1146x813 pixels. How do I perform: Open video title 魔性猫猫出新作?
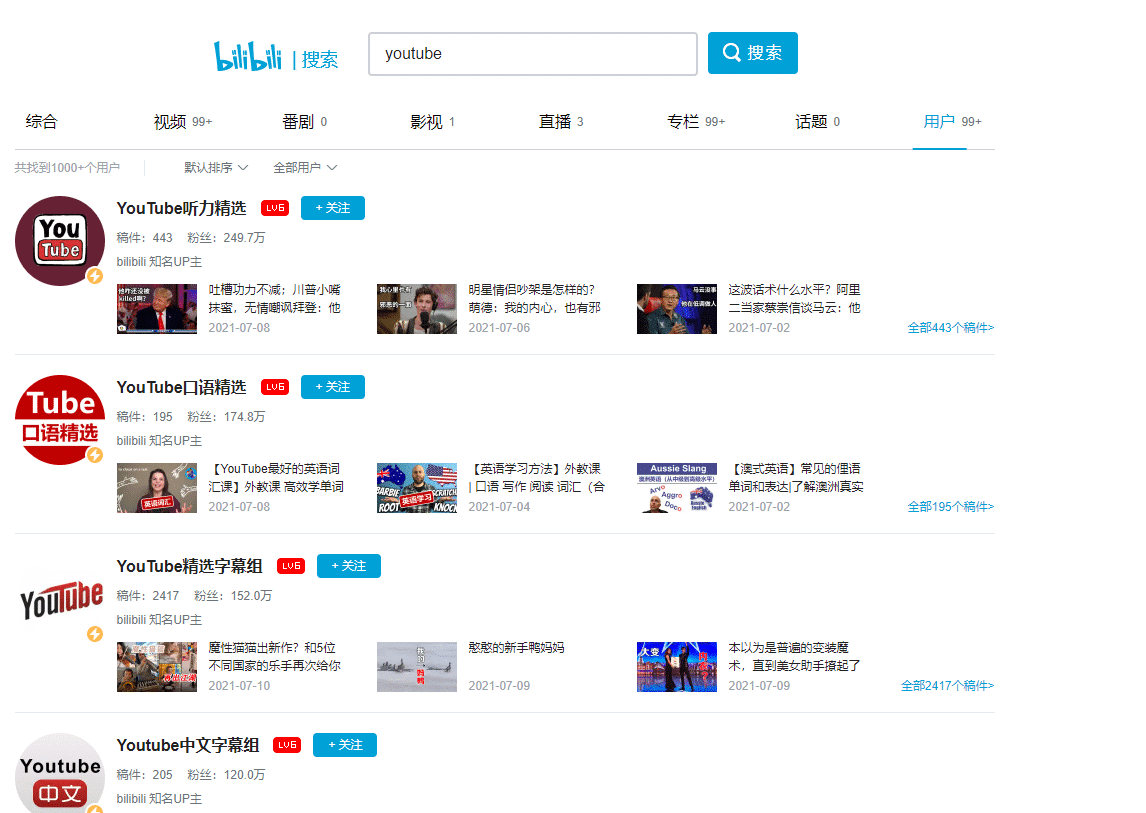275,657
